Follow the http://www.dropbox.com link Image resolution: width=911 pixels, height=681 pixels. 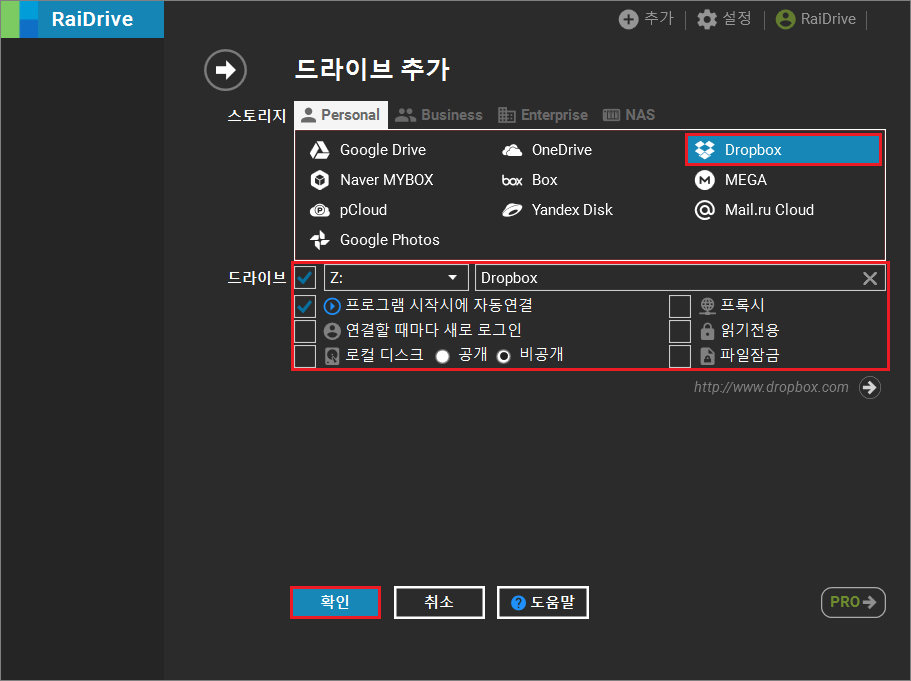771,388
